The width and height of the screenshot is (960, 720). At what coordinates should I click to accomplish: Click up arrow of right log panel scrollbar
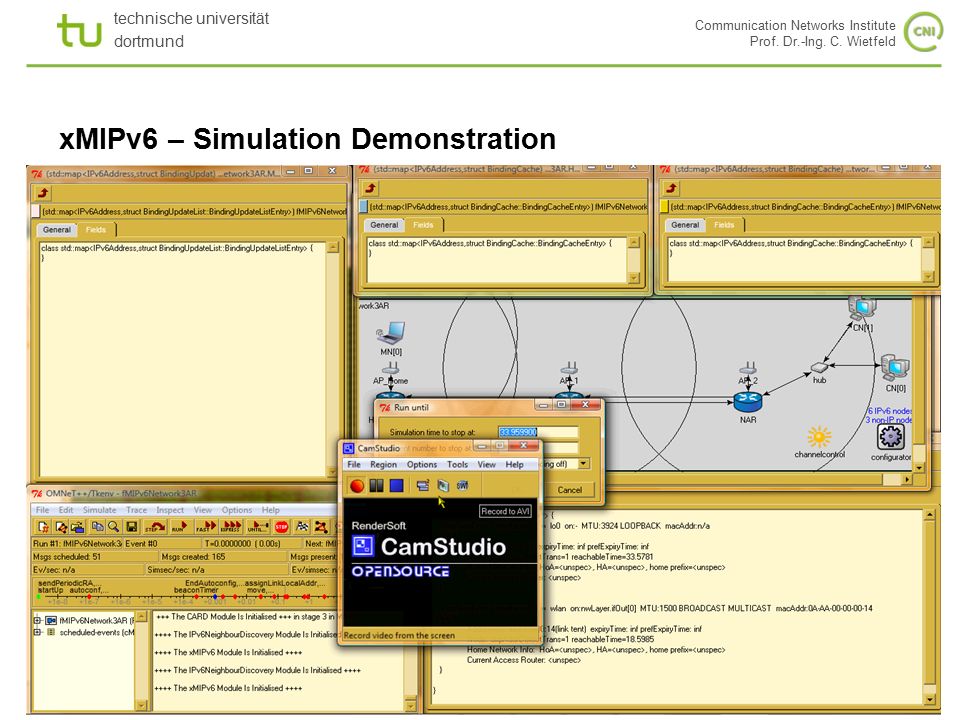click(x=929, y=516)
